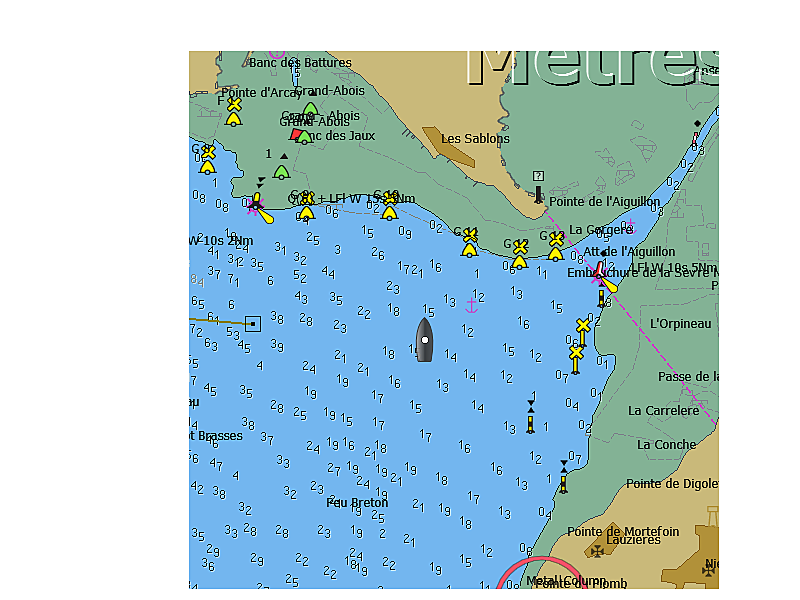
Task: Click the Pointe de Digolet label
Action: [672, 484]
